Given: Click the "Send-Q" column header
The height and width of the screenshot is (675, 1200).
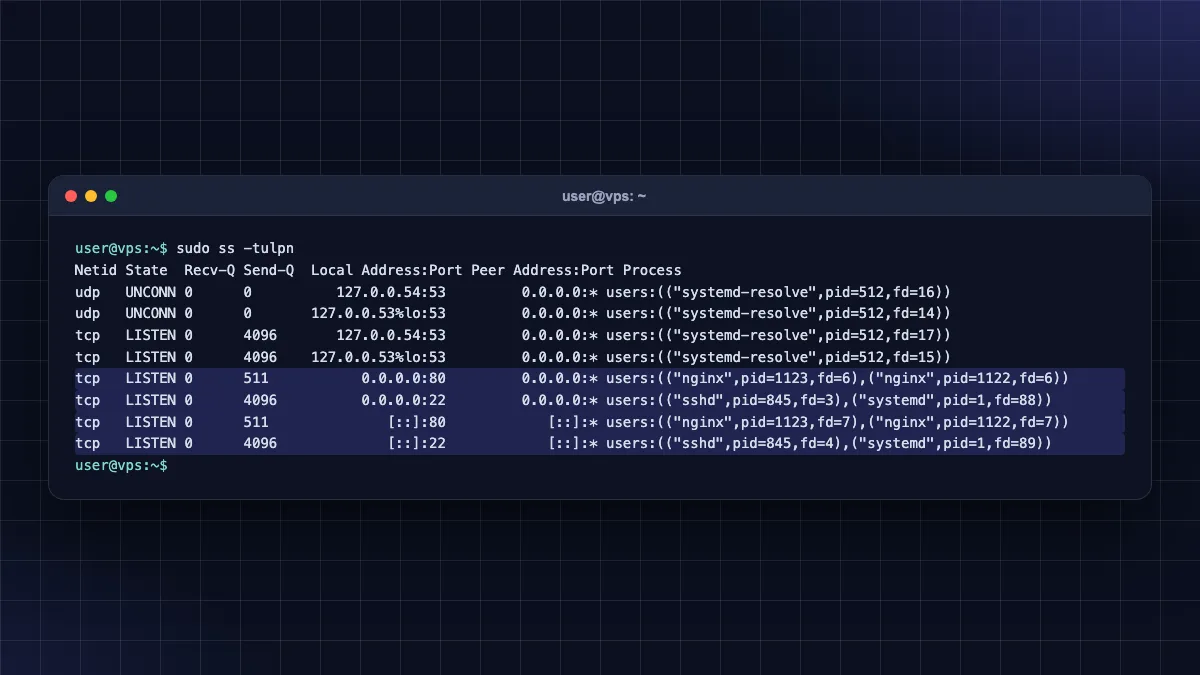Looking at the screenshot, I should (269, 270).
